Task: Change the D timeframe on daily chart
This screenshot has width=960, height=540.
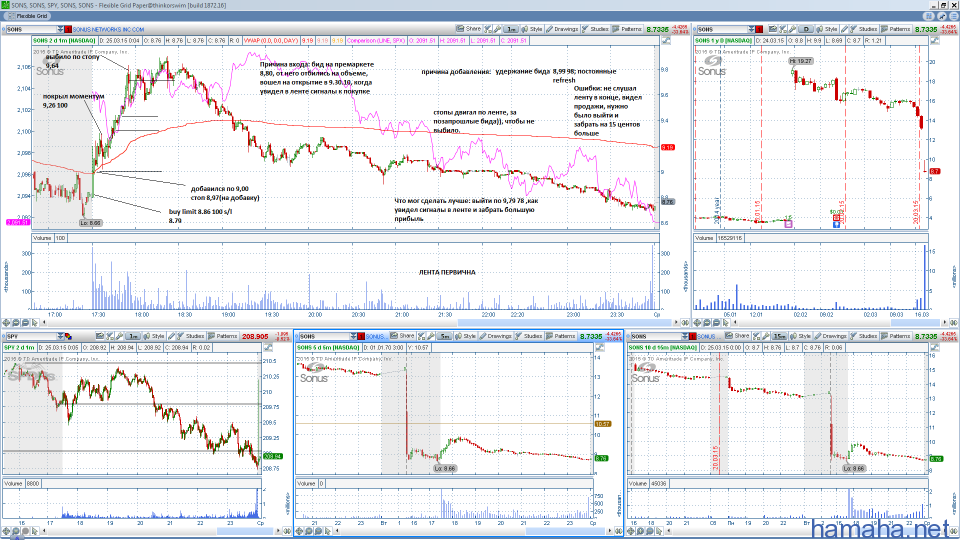Action: tap(806, 29)
